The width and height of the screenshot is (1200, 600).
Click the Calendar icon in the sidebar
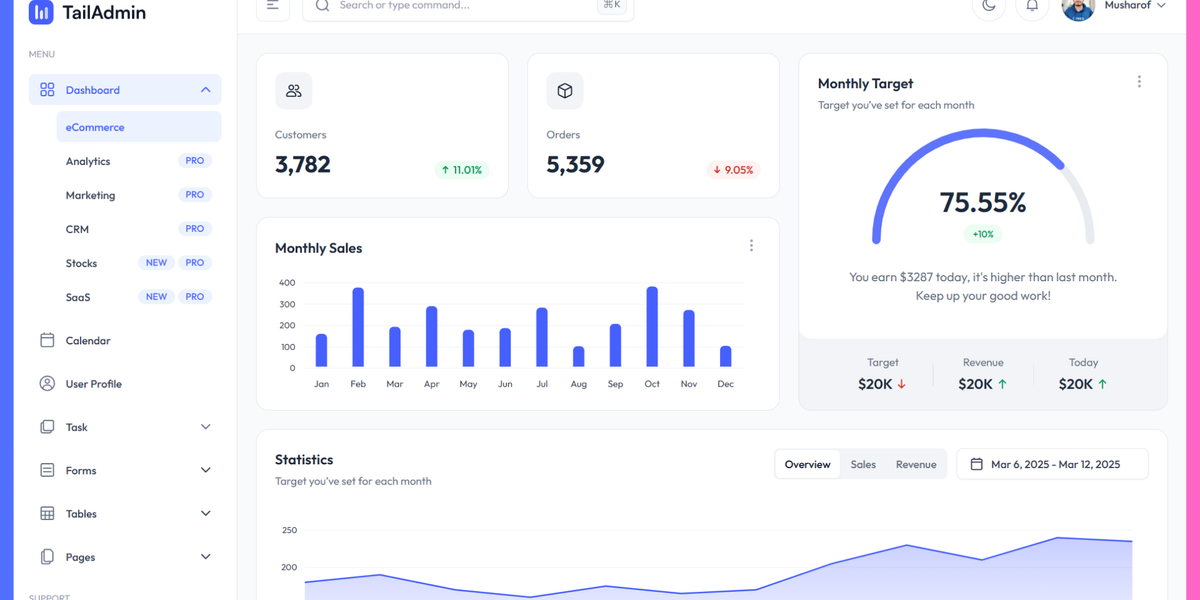point(47,340)
